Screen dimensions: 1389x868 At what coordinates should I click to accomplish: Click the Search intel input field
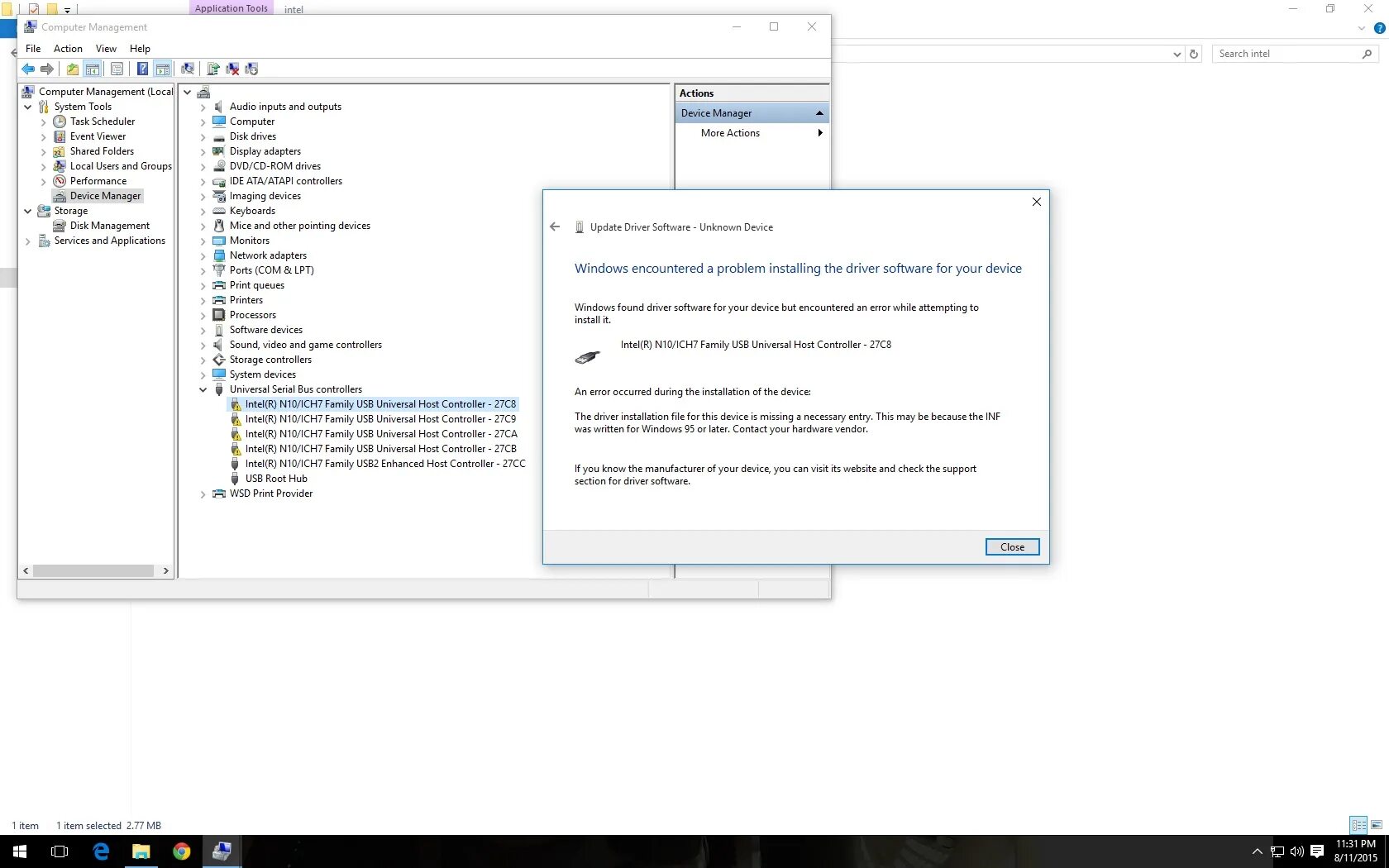point(1296,54)
